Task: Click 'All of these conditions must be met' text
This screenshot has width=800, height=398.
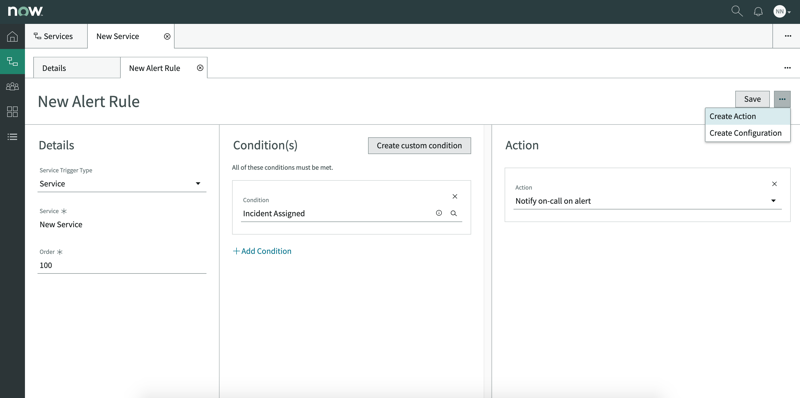Action: [282, 167]
